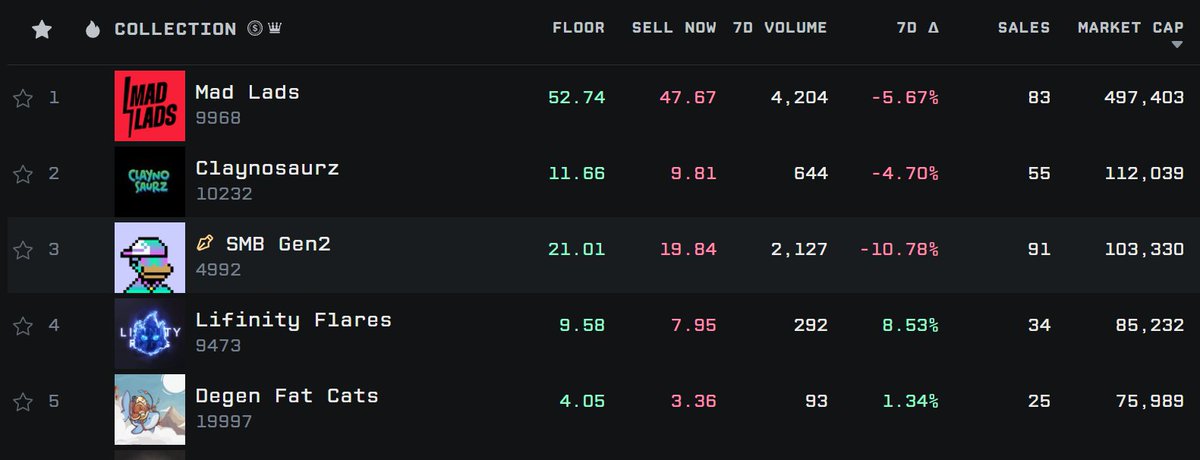Image resolution: width=1200 pixels, height=460 pixels.
Task: Sort the table by FLOOR
Action: pos(578,28)
